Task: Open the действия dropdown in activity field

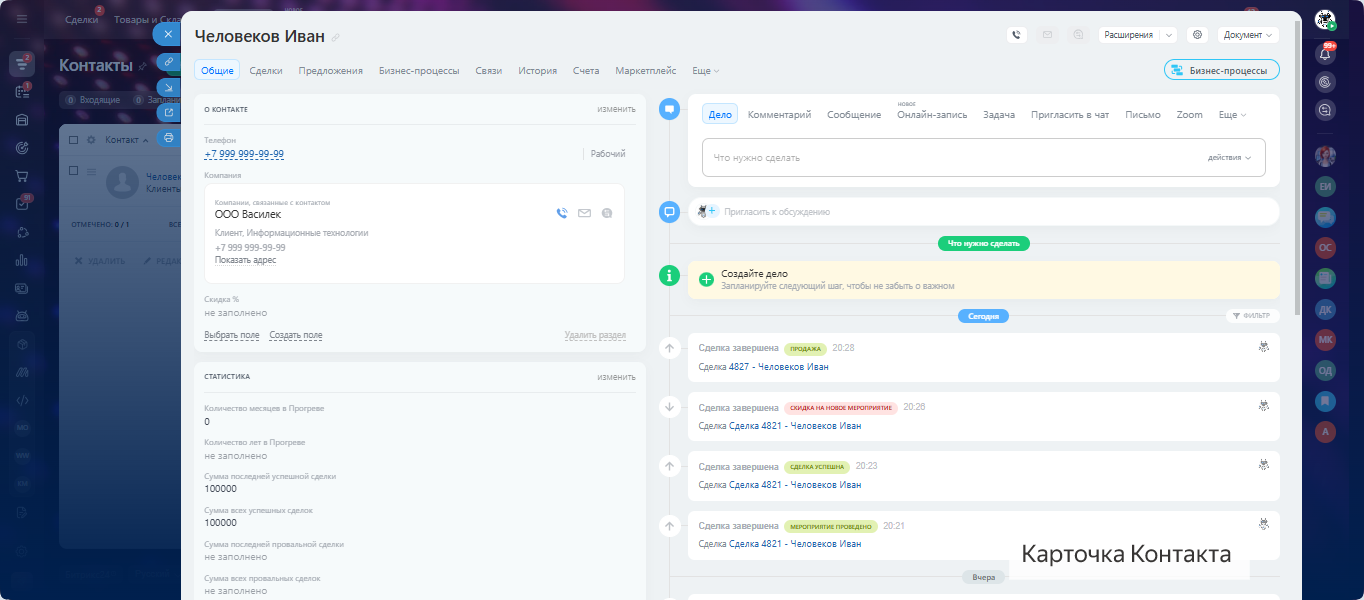Action: coord(1229,158)
